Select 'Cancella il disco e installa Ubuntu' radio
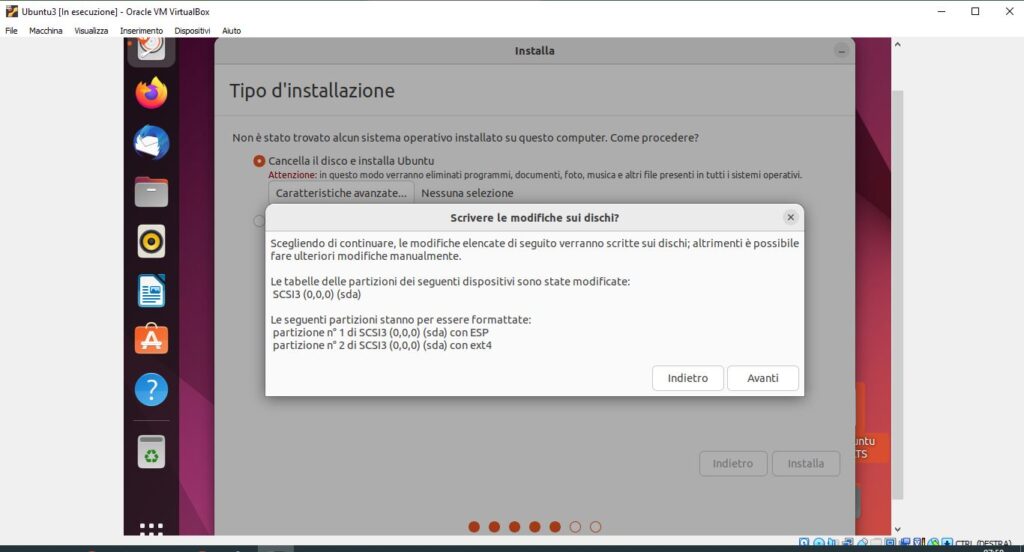 tap(259, 161)
